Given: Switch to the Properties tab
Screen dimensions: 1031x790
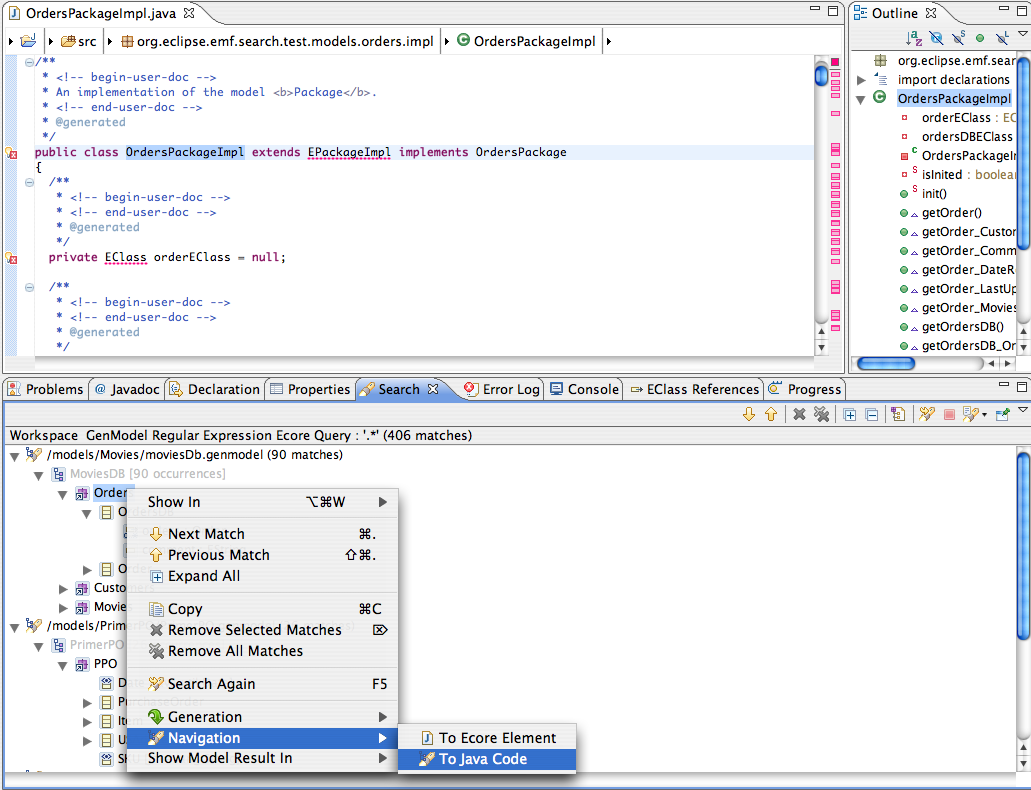Looking at the screenshot, I should pyautogui.click(x=310, y=389).
